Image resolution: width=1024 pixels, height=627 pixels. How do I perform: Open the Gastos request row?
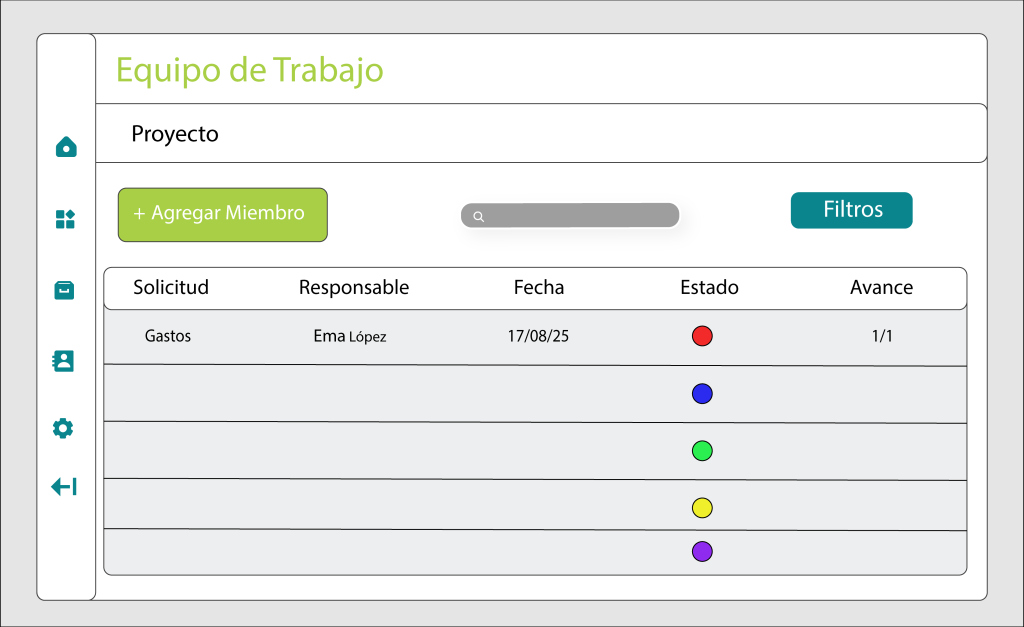point(535,337)
